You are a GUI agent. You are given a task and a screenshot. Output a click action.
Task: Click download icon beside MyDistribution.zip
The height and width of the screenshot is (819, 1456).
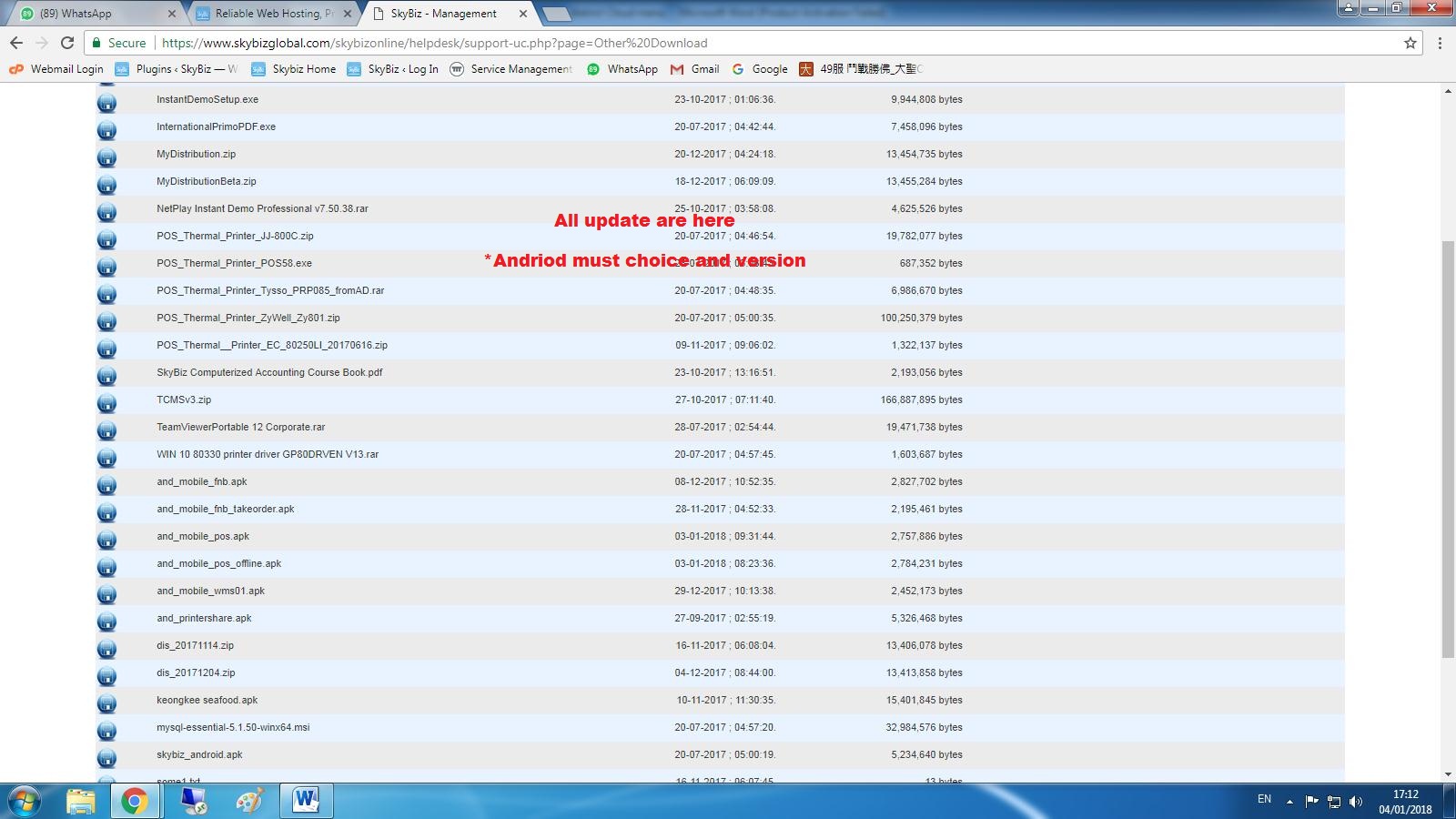[106, 157]
